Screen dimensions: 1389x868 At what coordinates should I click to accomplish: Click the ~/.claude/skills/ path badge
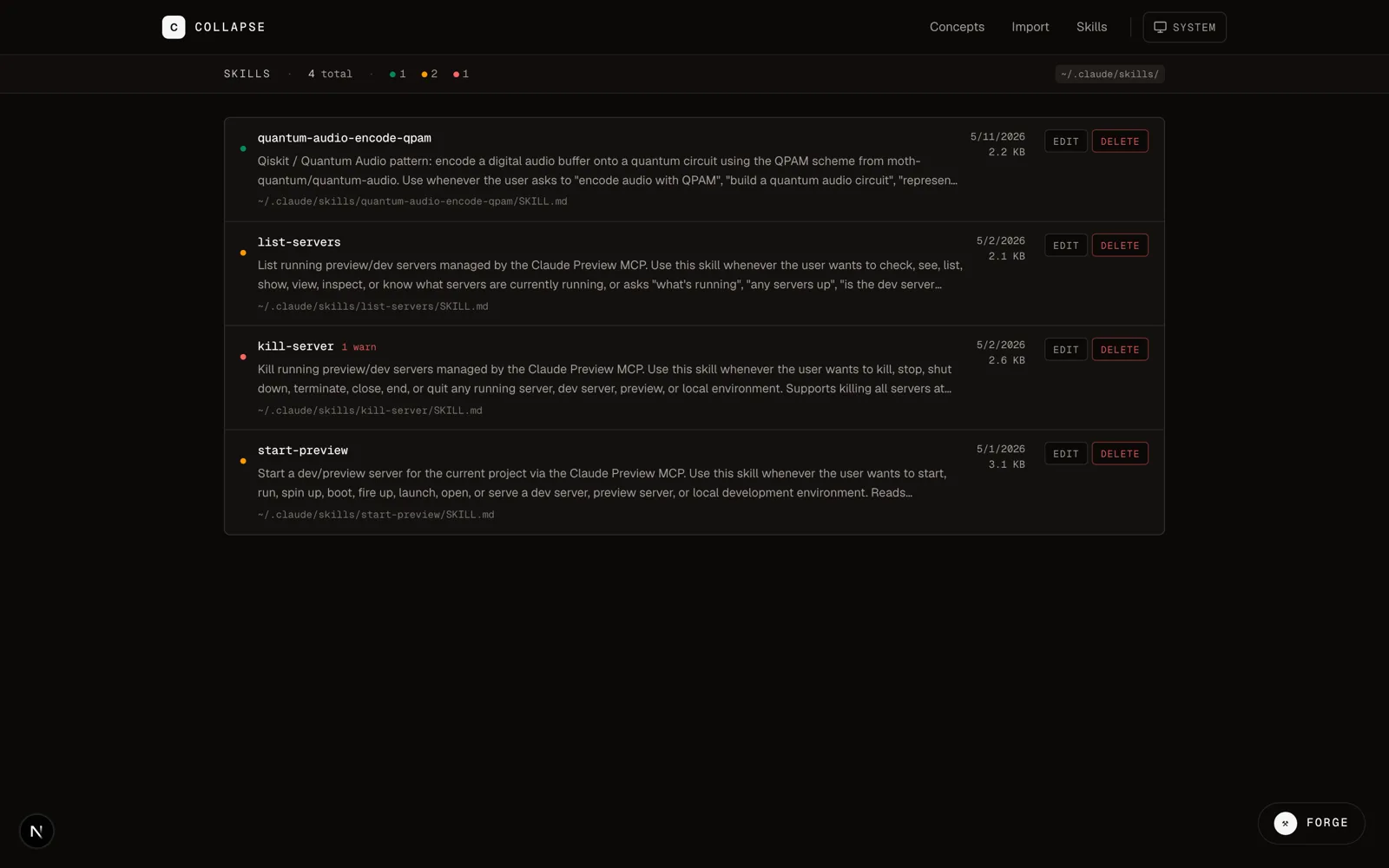click(x=1109, y=74)
